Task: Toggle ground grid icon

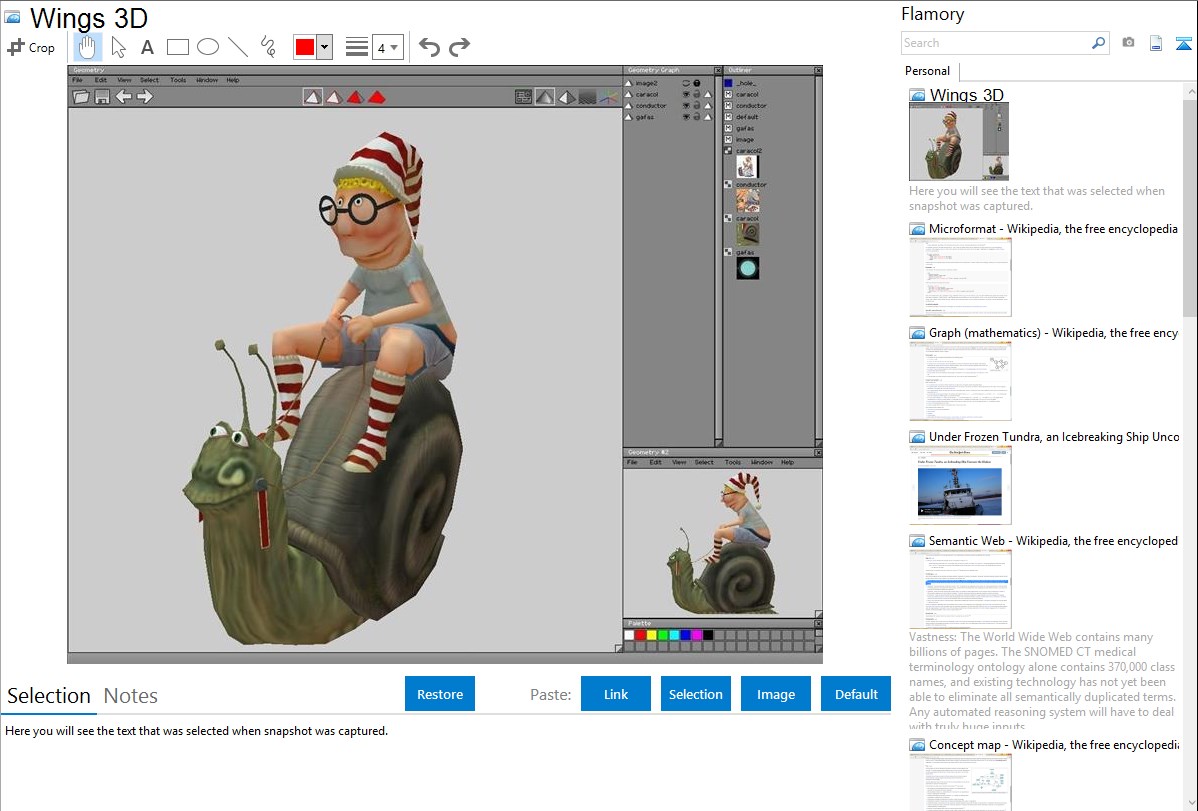Action: [x=588, y=97]
